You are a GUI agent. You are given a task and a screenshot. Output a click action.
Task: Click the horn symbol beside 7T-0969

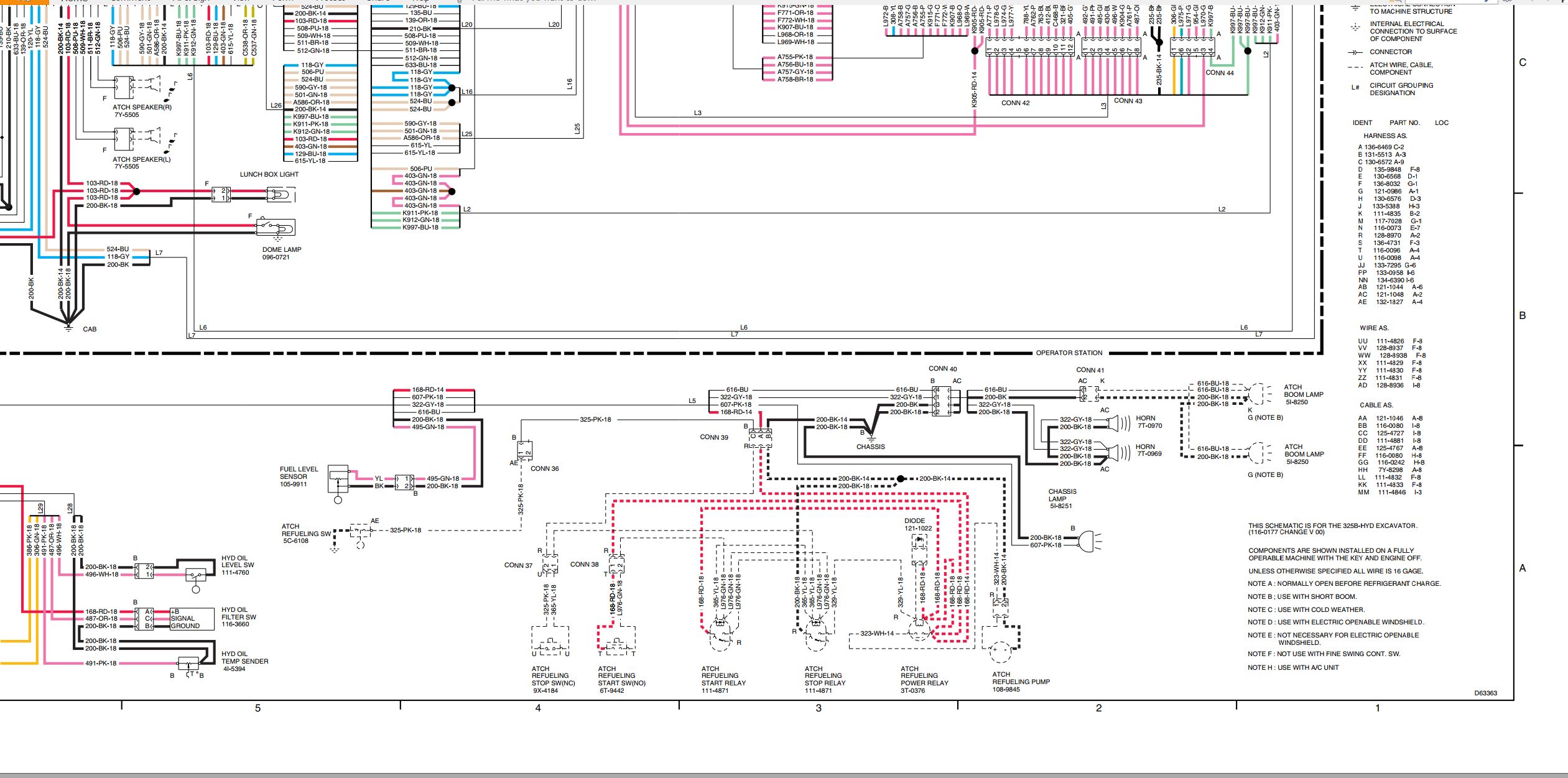tap(1120, 452)
